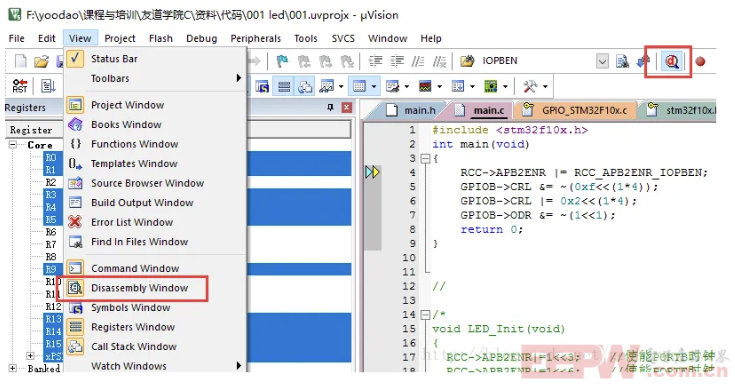Click the Find document-search icon
735x385 pixels.
pos(622,61)
